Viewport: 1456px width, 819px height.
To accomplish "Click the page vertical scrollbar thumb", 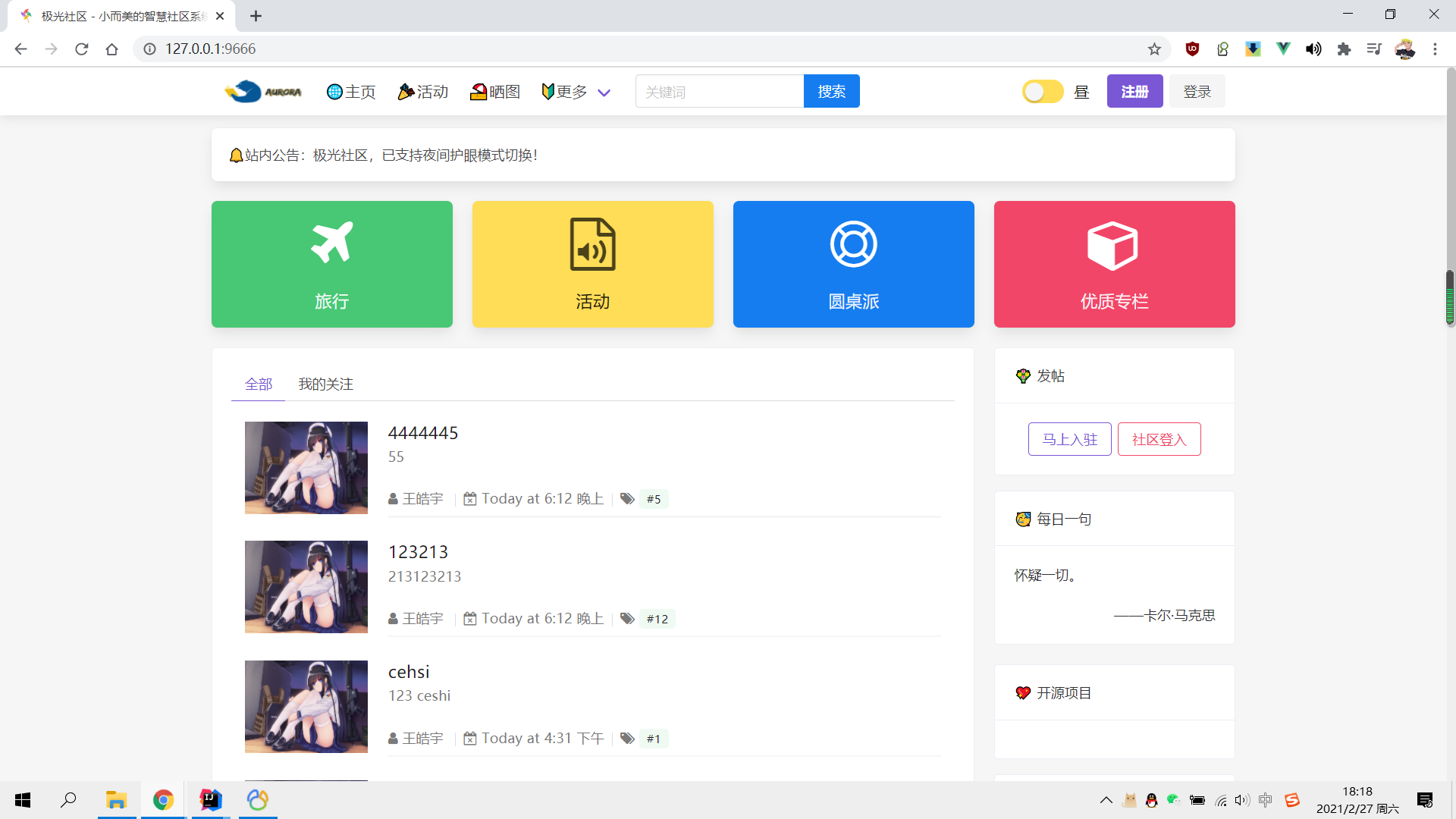I will [1450, 297].
